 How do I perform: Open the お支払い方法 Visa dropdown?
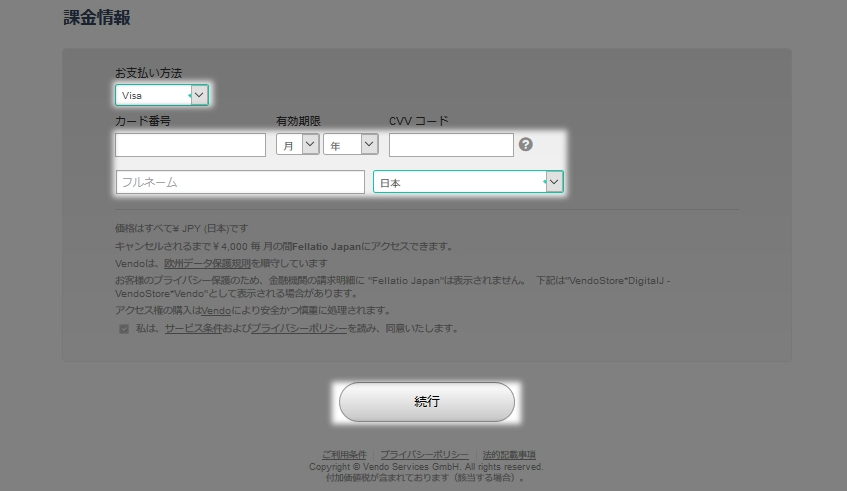(x=161, y=95)
